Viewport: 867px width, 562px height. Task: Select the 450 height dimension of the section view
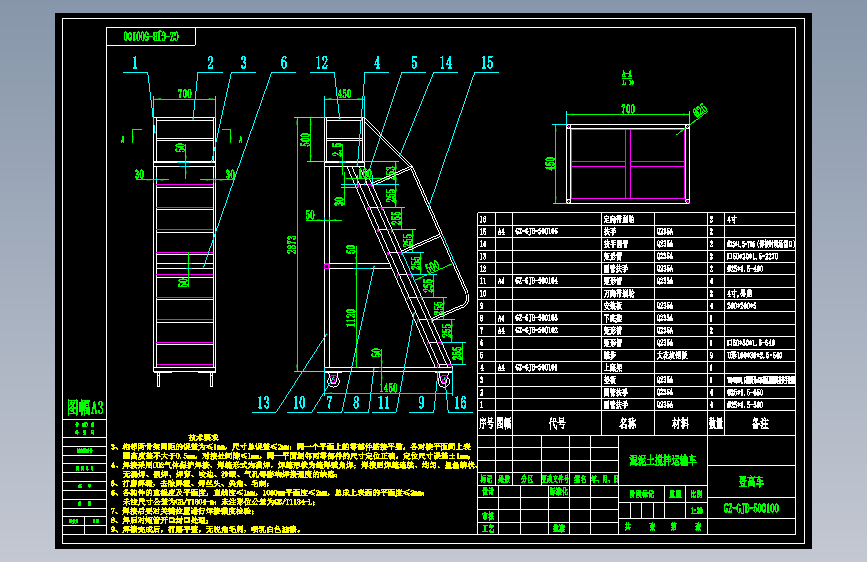(550, 164)
